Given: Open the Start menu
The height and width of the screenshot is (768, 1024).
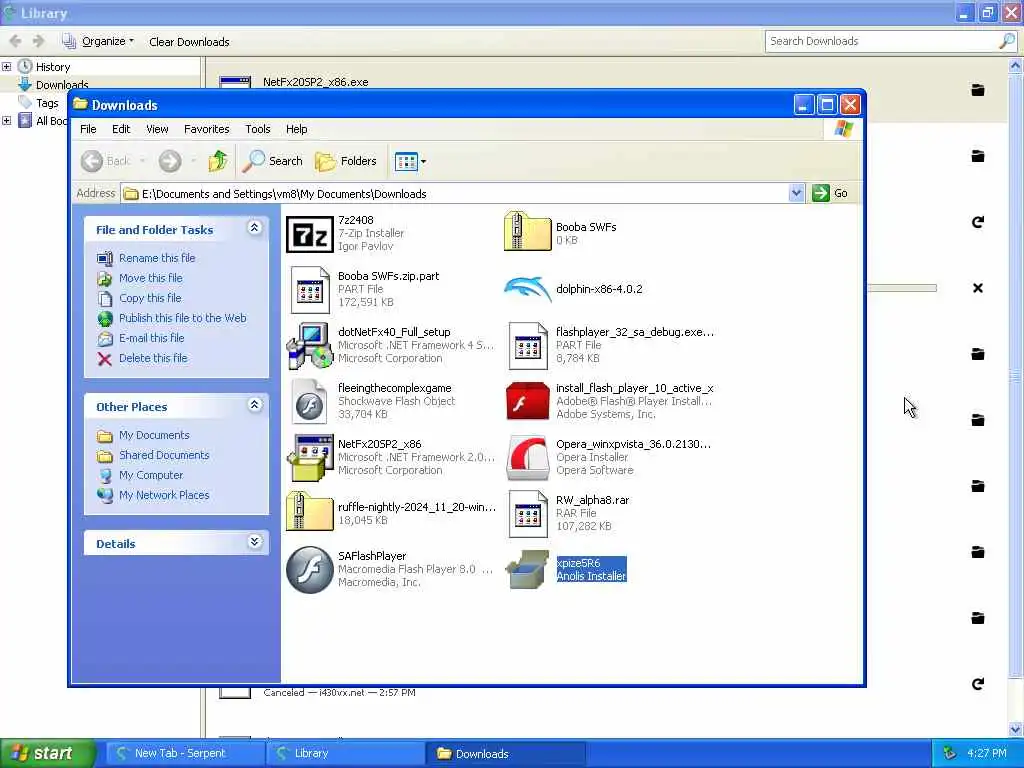Looking at the screenshot, I should click(x=47, y=753).
